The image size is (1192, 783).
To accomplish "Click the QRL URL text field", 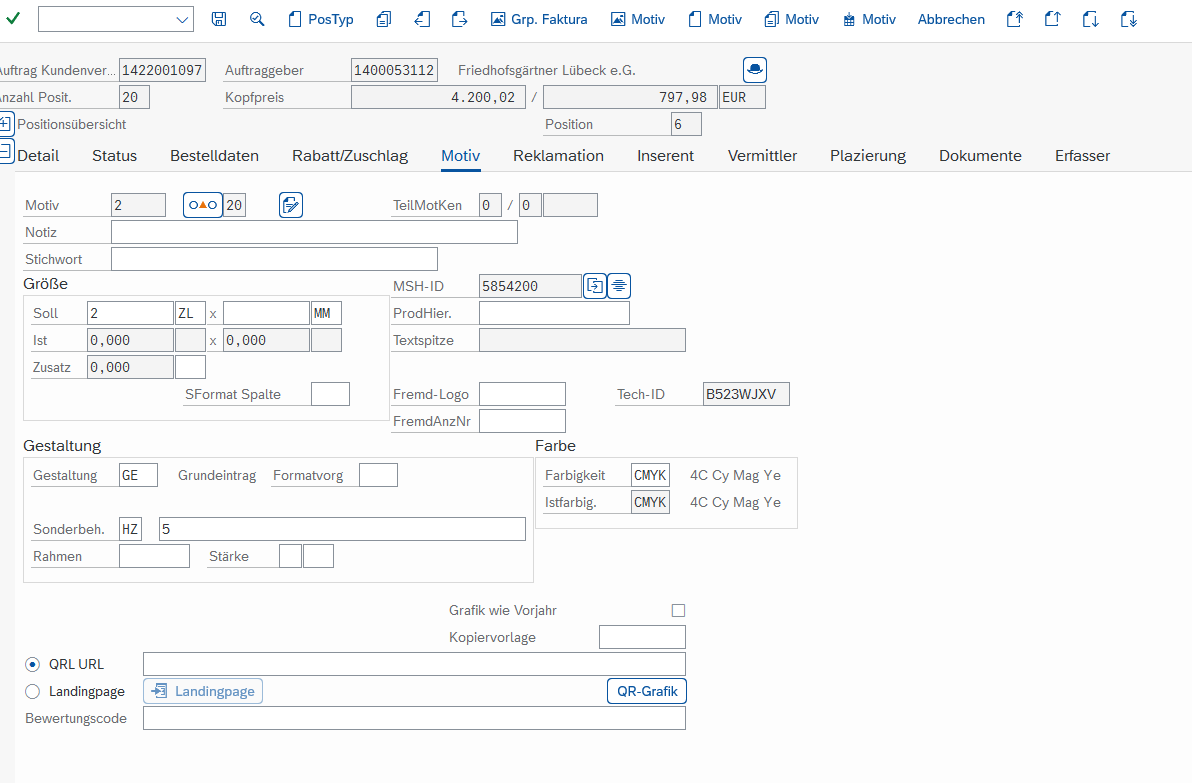I will 414,664.
